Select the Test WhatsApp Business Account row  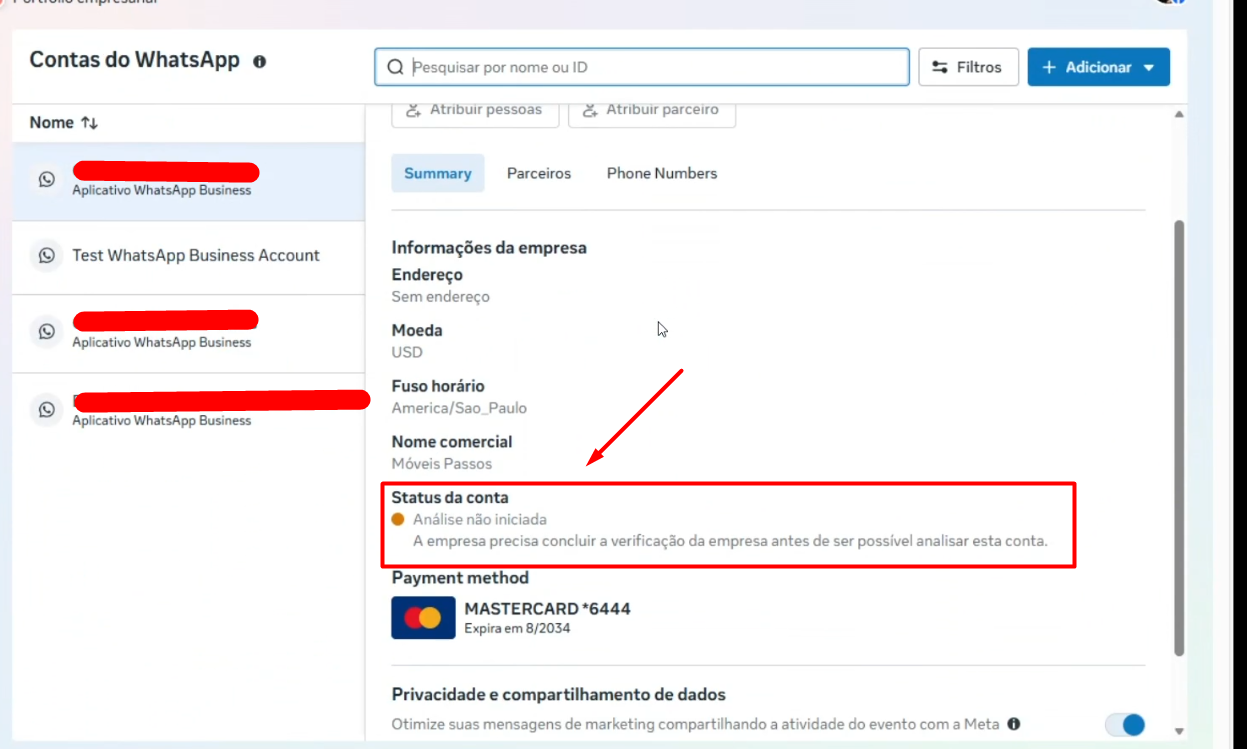[x=188, y=256]
